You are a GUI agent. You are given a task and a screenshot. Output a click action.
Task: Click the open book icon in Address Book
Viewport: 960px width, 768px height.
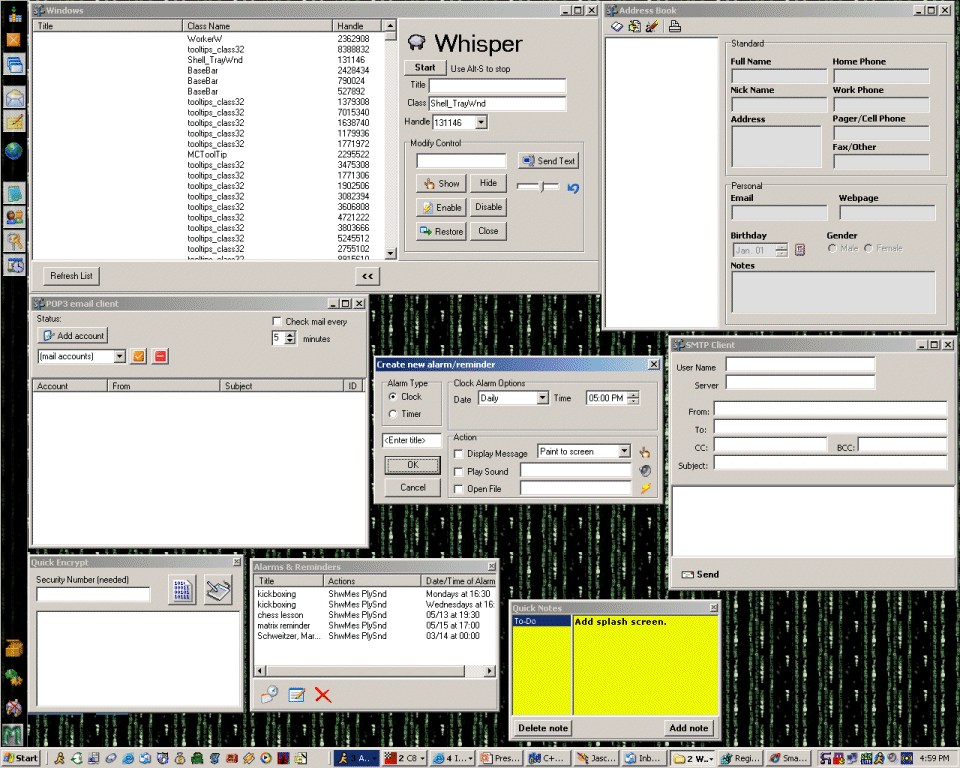tap(617, 26)
